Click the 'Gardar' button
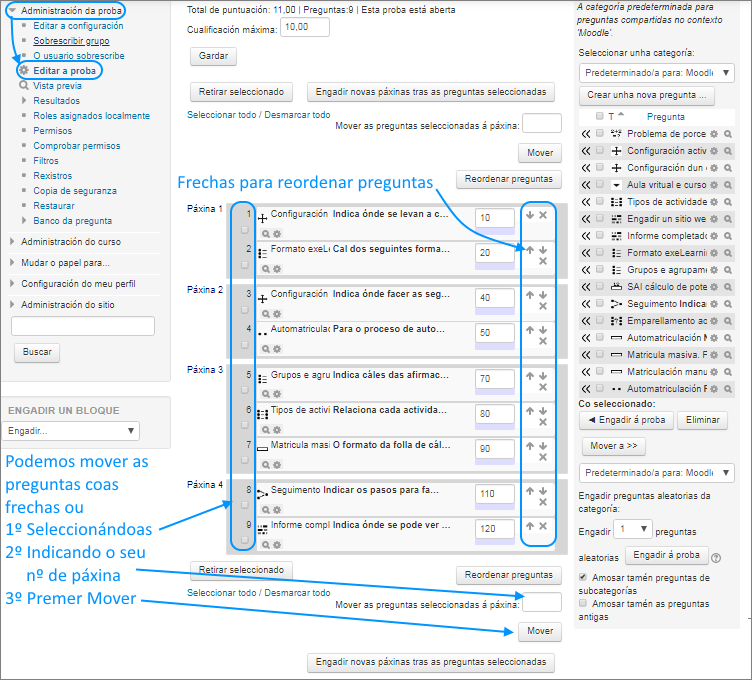This screenshot has height=680, width=752. [211, 57]
